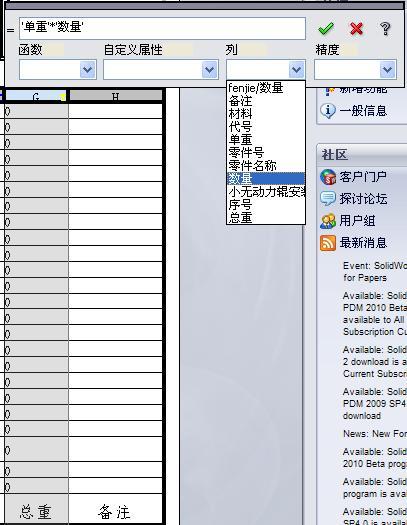
Task: Open the 精度 dropdown
Action: click(x=355, y=70)
